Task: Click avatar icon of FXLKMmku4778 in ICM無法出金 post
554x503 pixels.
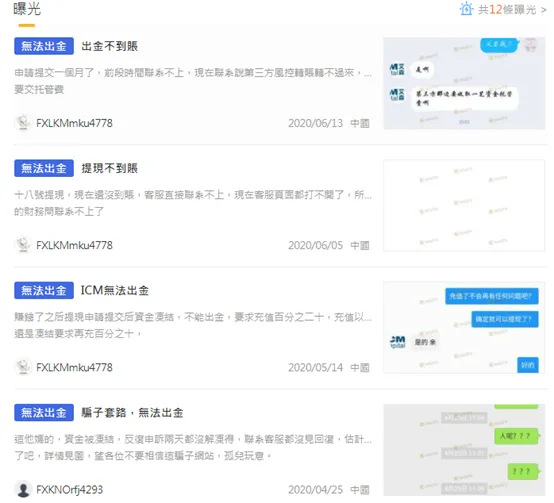Action: pyautogui.click(x=23, y=367)
